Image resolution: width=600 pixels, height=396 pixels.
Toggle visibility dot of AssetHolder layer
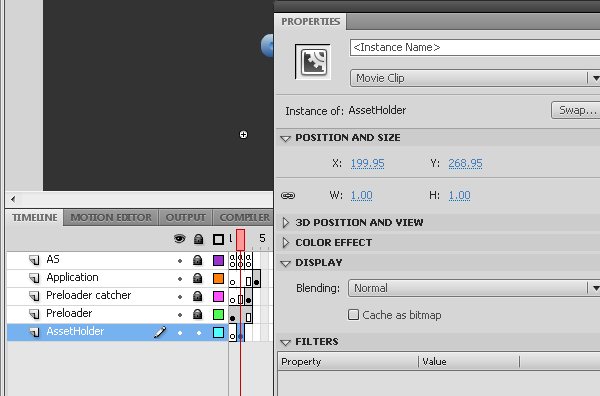click(180, 333)
